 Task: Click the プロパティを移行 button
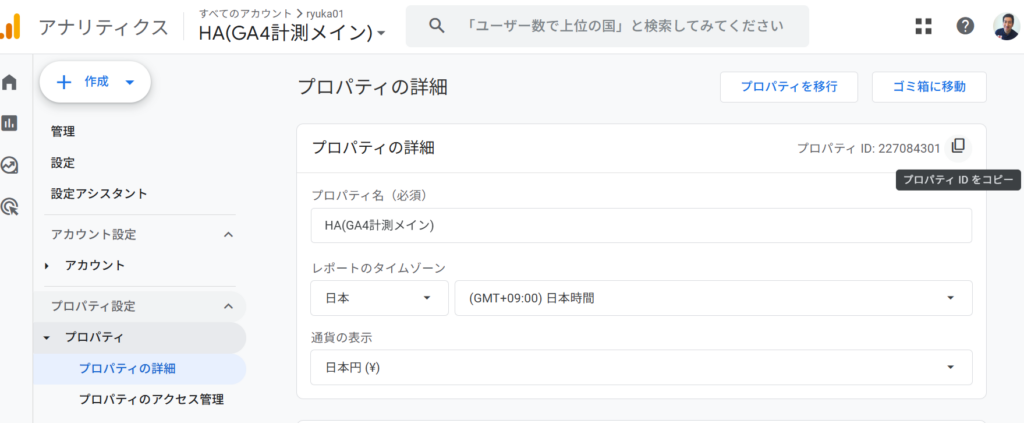click(789, 87)
